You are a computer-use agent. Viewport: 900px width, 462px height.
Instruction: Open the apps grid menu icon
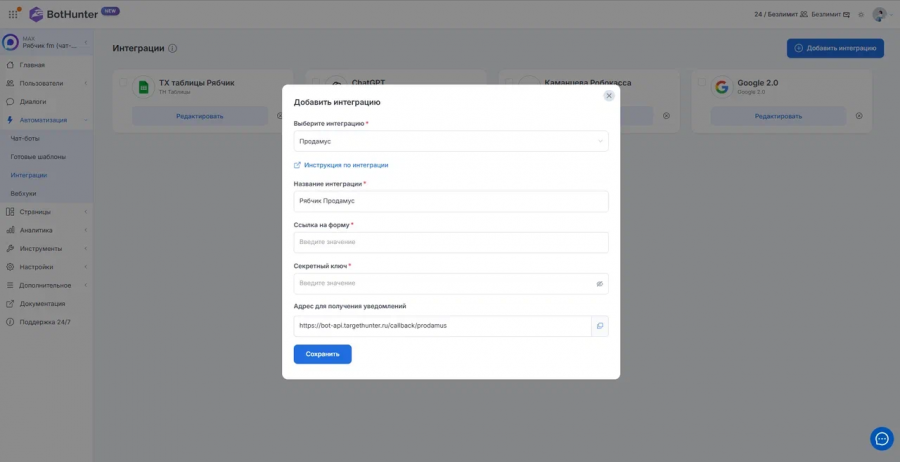[13, 14]
